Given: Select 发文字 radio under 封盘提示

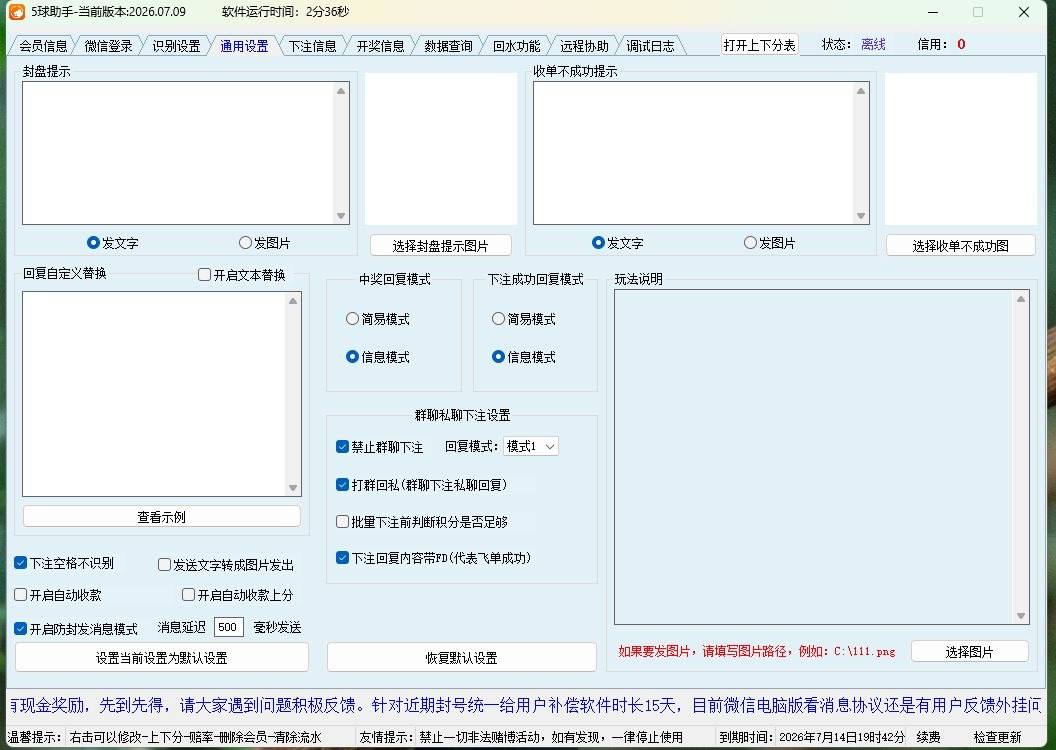Looking at the screenshot, I should point(112,243).
